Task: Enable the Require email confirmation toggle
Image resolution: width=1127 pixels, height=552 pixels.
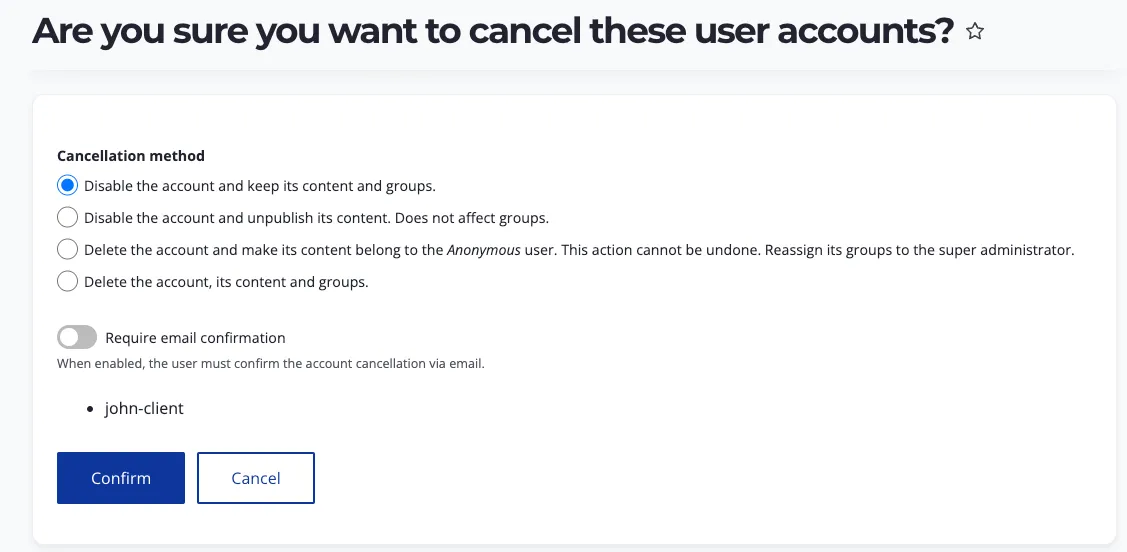Action: coord(77,338)
